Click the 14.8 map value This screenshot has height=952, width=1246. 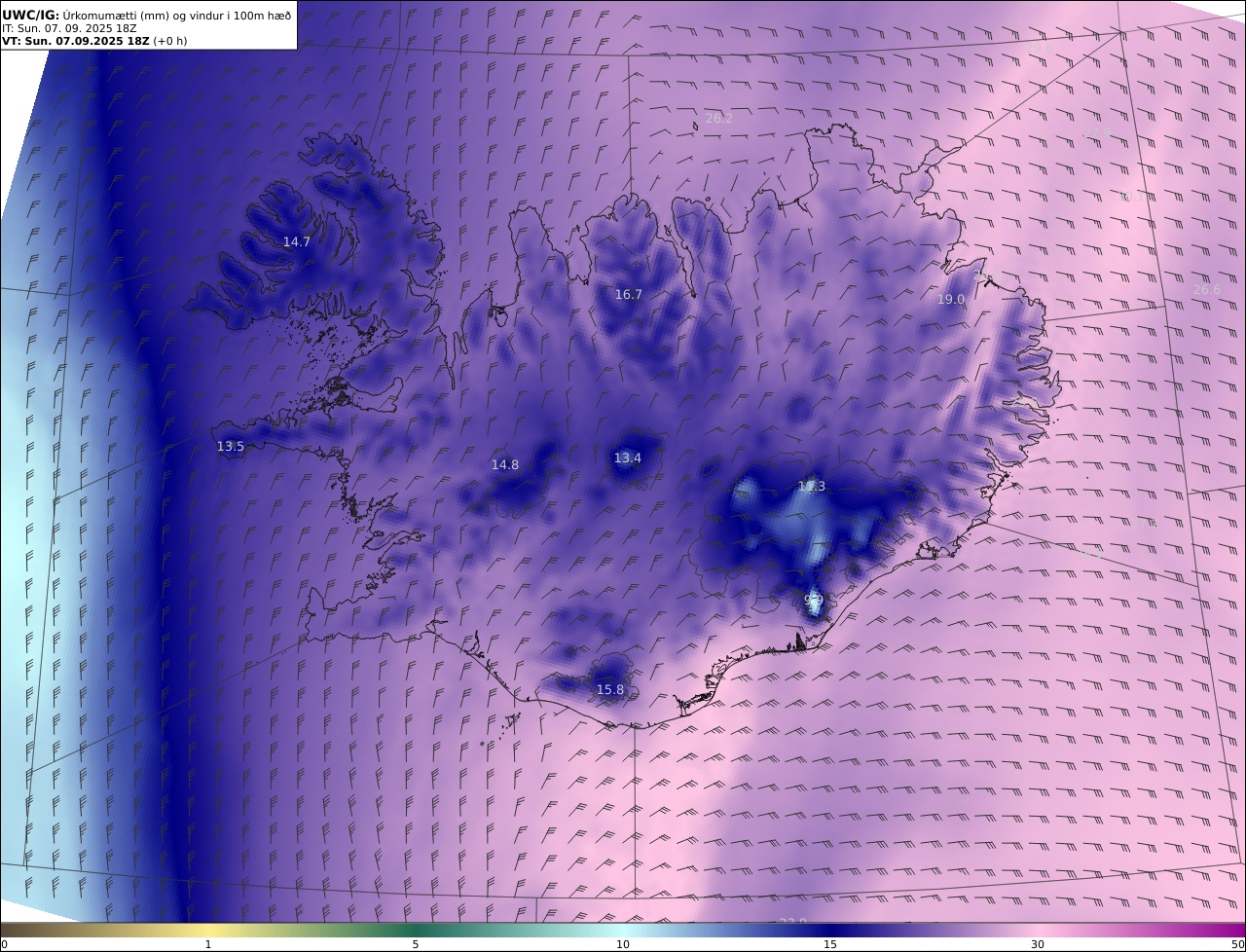[x=504, y=465]
